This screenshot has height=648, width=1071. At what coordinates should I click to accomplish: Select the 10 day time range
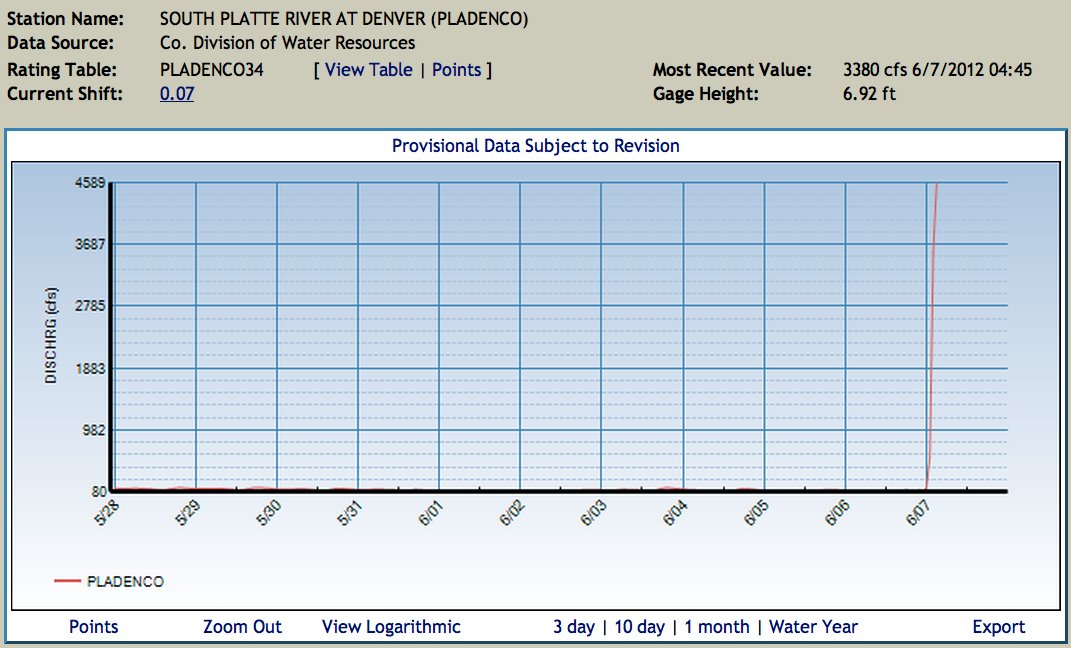pyautogui.click(x=639, y=627)
